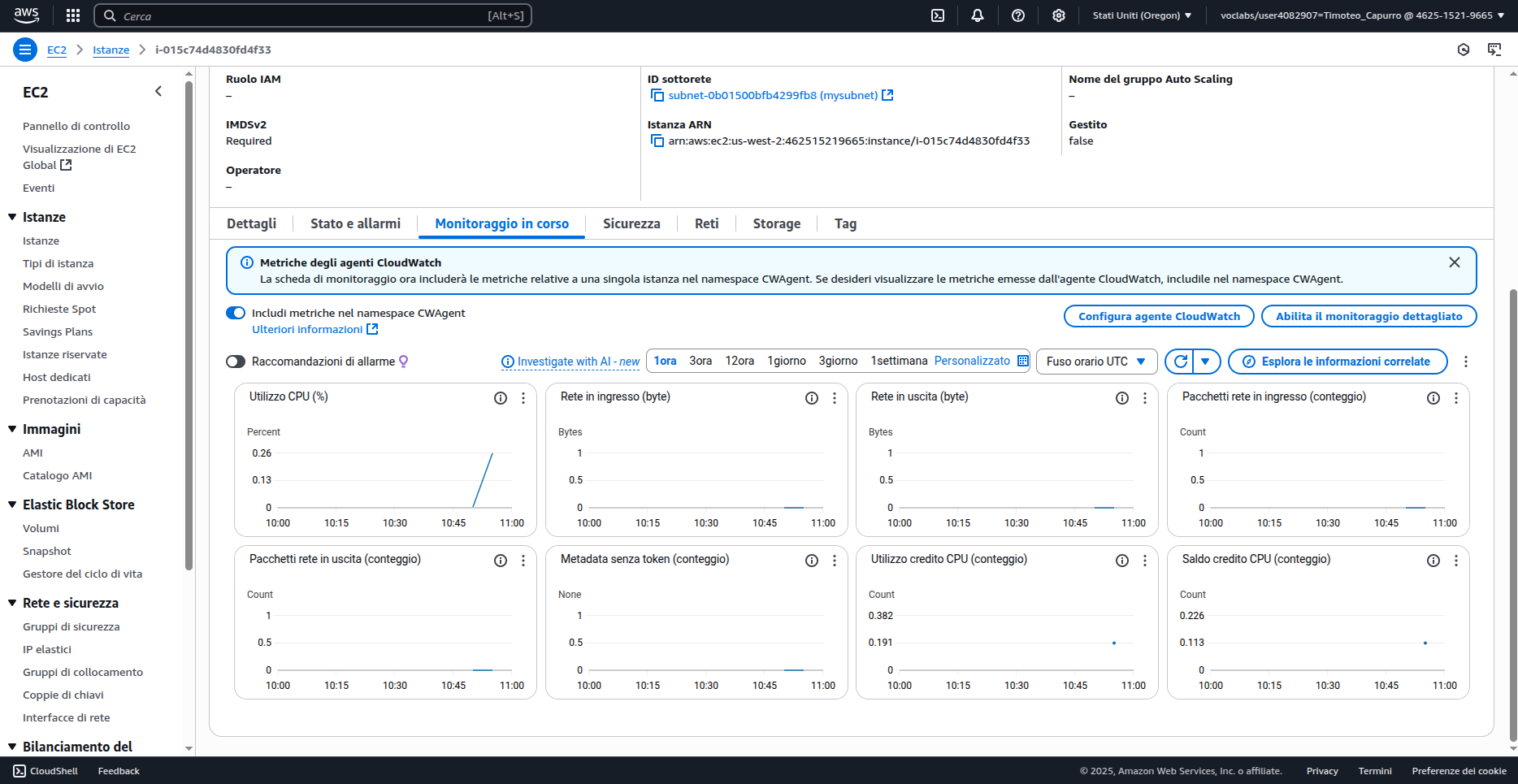Open the region selector Stati Uniti (Oregon)
1518x784 pixels.
tap(1142, 15)
